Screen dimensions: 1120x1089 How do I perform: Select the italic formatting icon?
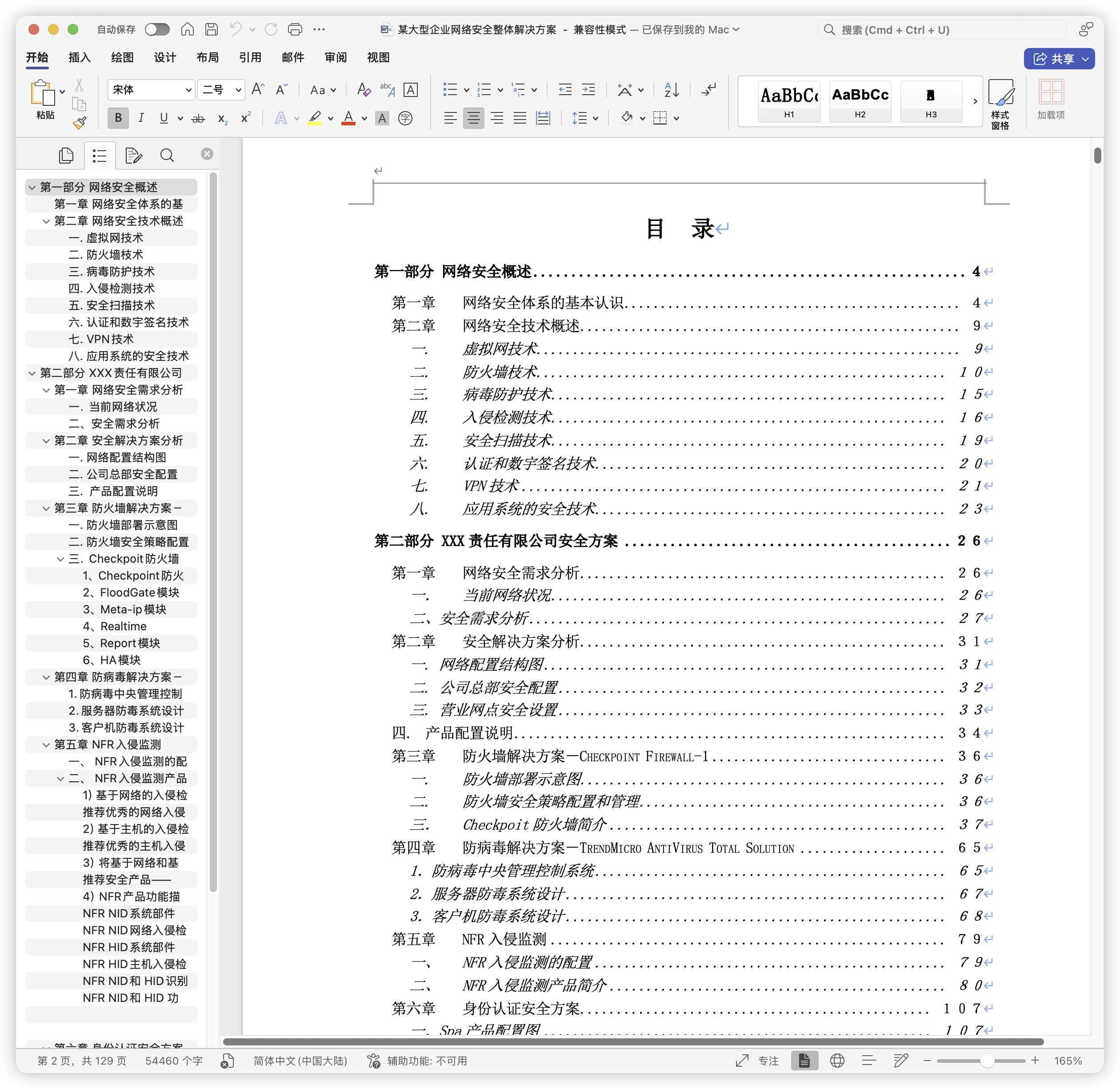141,118
